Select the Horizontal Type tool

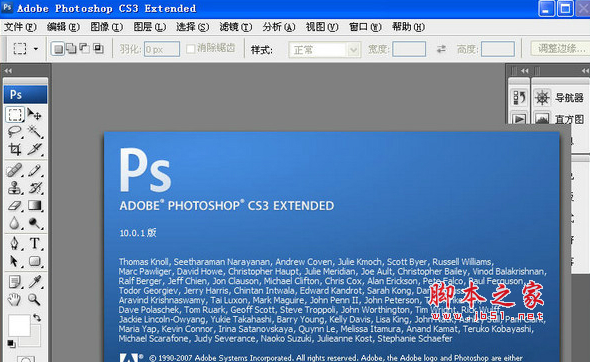click(35, 243)
